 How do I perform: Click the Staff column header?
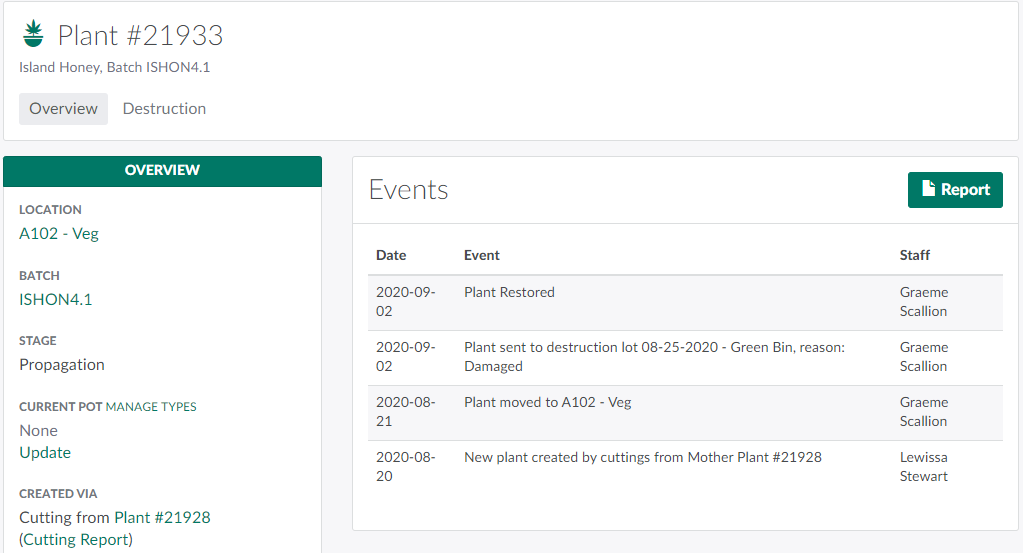point(915,255)
